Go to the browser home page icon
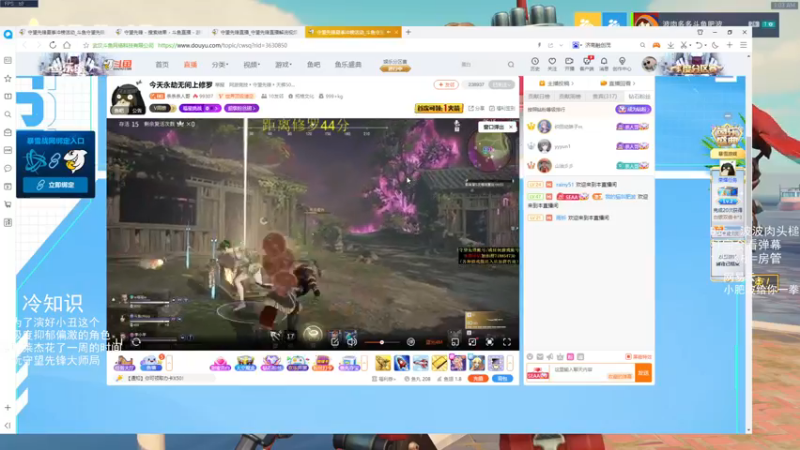800x450 pixels. click(x=67, y=45)
